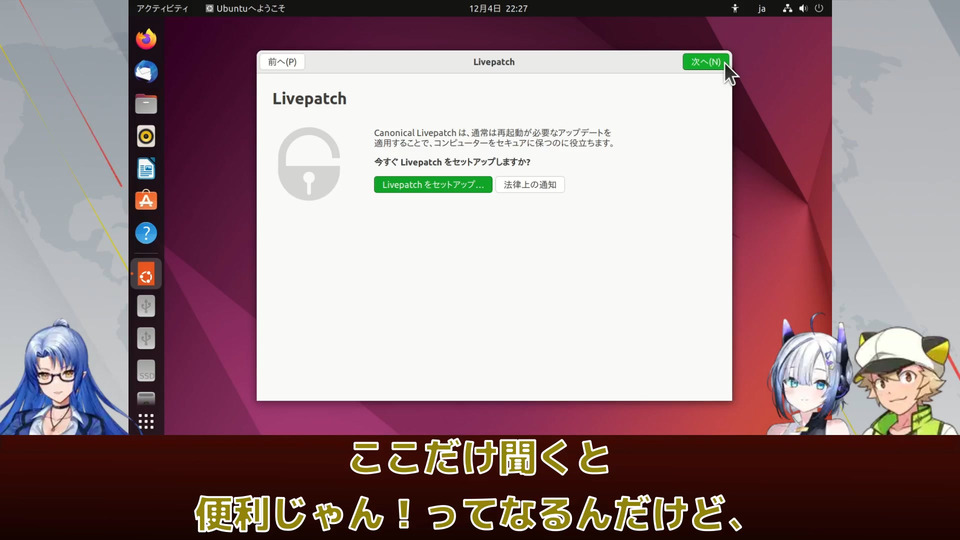Go to next page with 次へ(N)
960x540 pixels.
(x=706, y=62)
